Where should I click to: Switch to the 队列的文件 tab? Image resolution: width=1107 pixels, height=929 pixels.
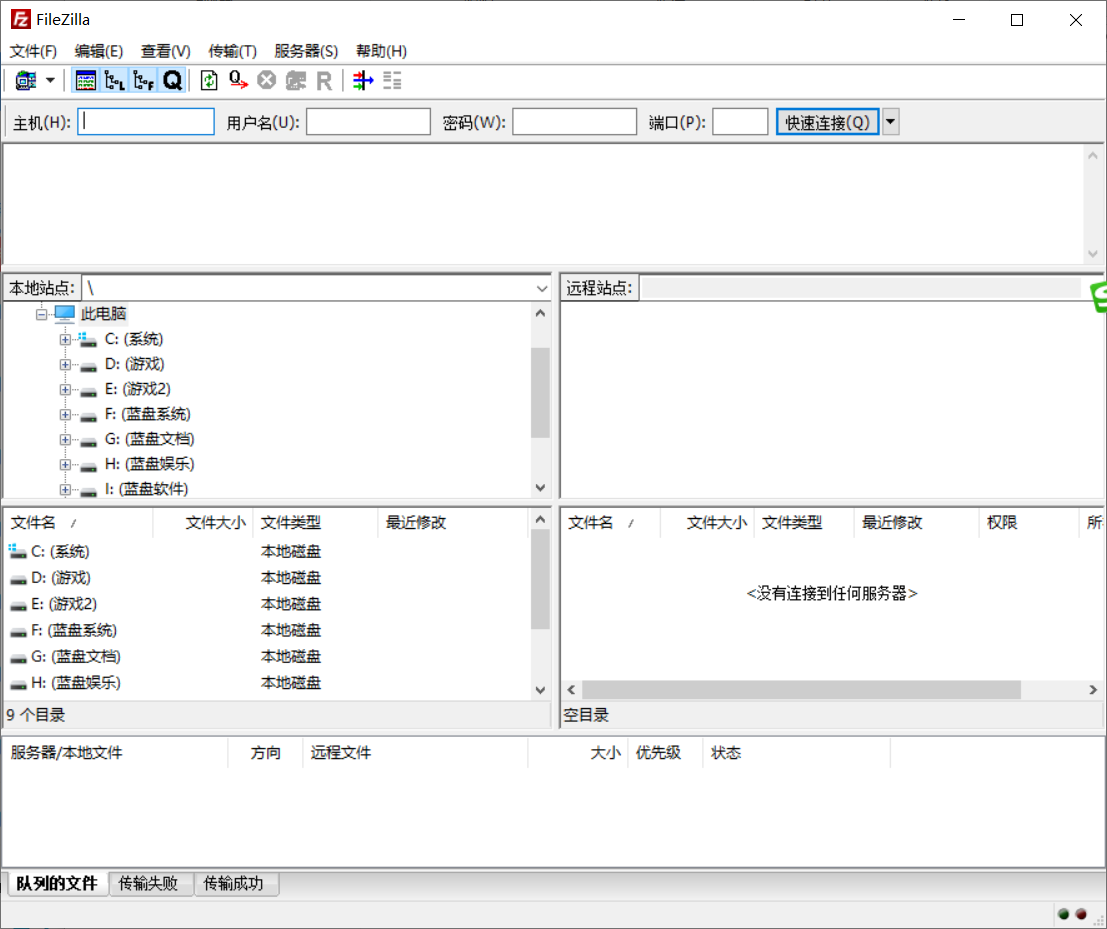click(56, 883)
